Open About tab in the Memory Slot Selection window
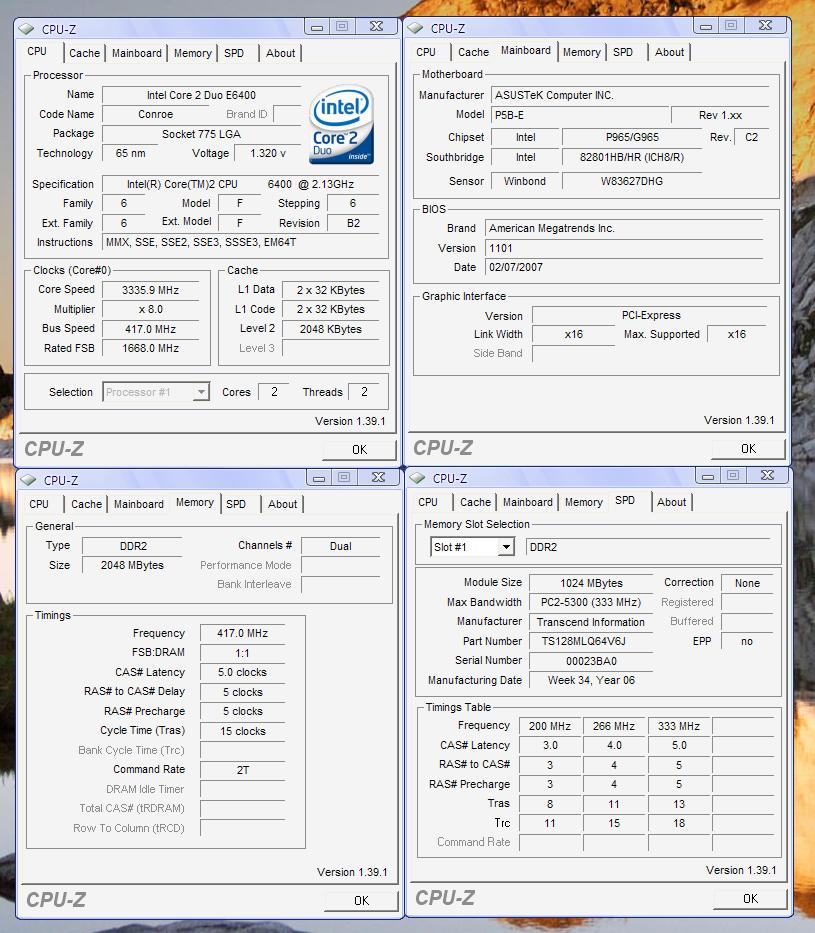 672,502
